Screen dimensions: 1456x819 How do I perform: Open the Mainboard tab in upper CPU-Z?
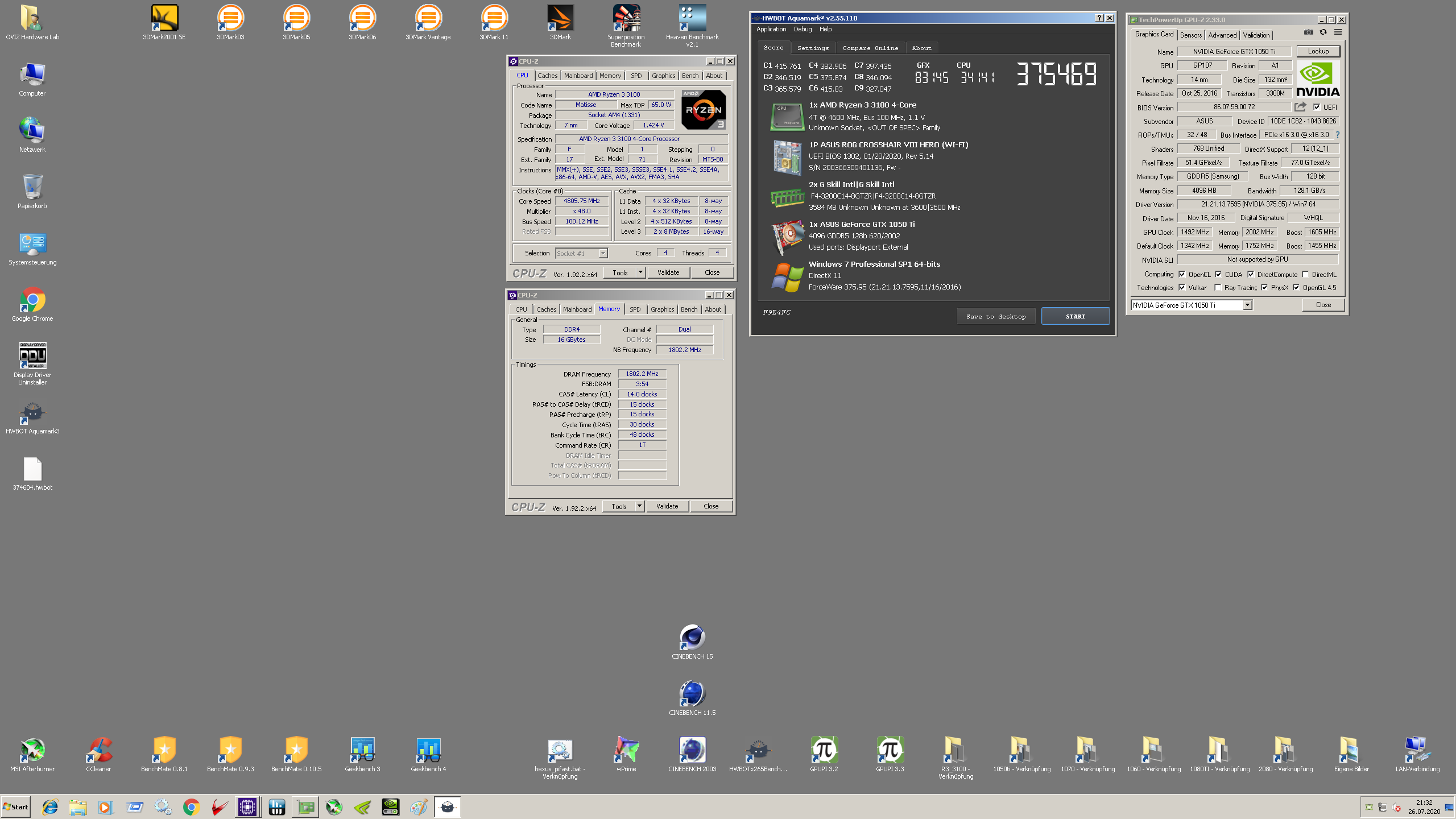pos(578,76)
